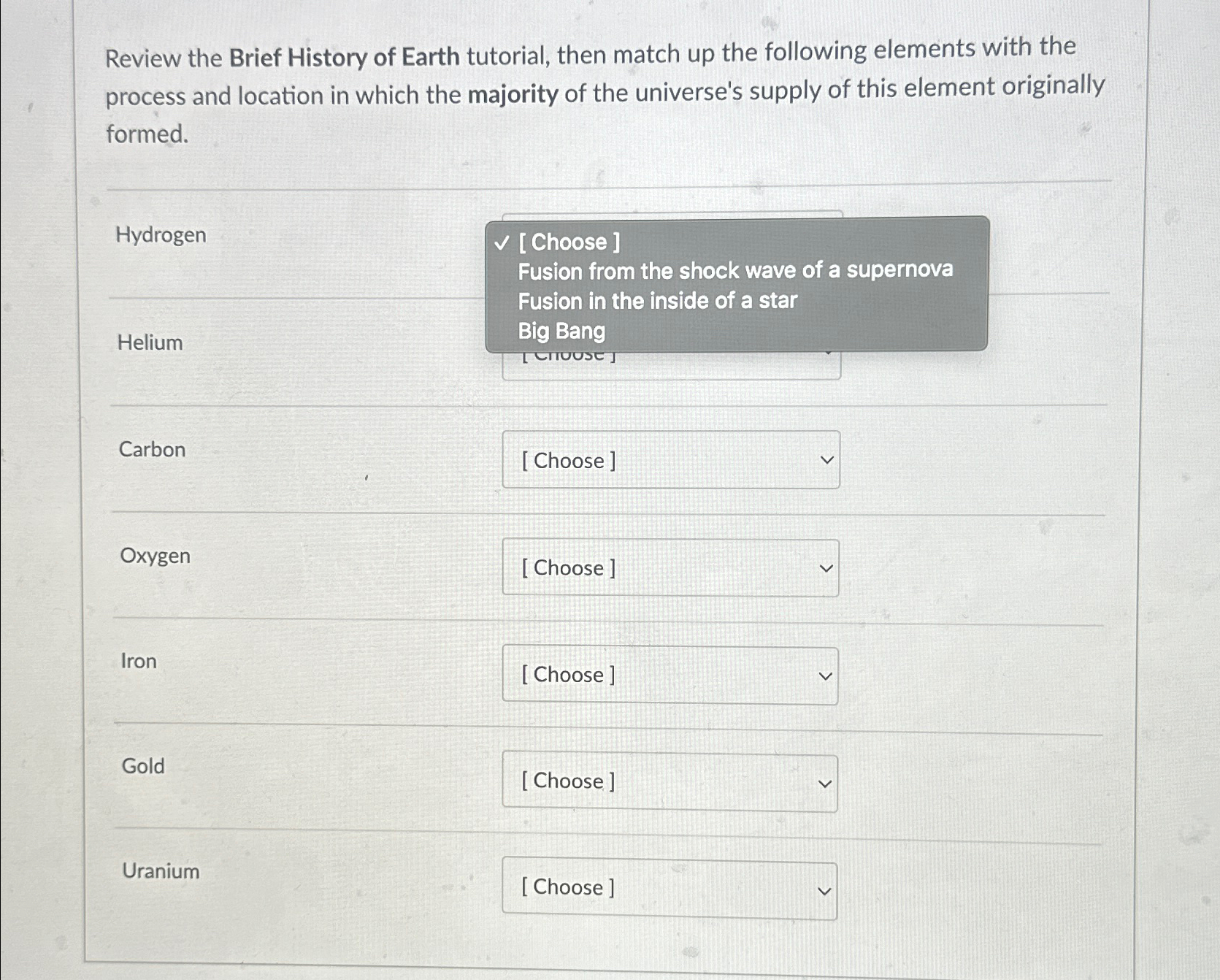Click the chevron on the Gold dropdown
Viewport: 1220px width, 980px height.
coord(824,782)
